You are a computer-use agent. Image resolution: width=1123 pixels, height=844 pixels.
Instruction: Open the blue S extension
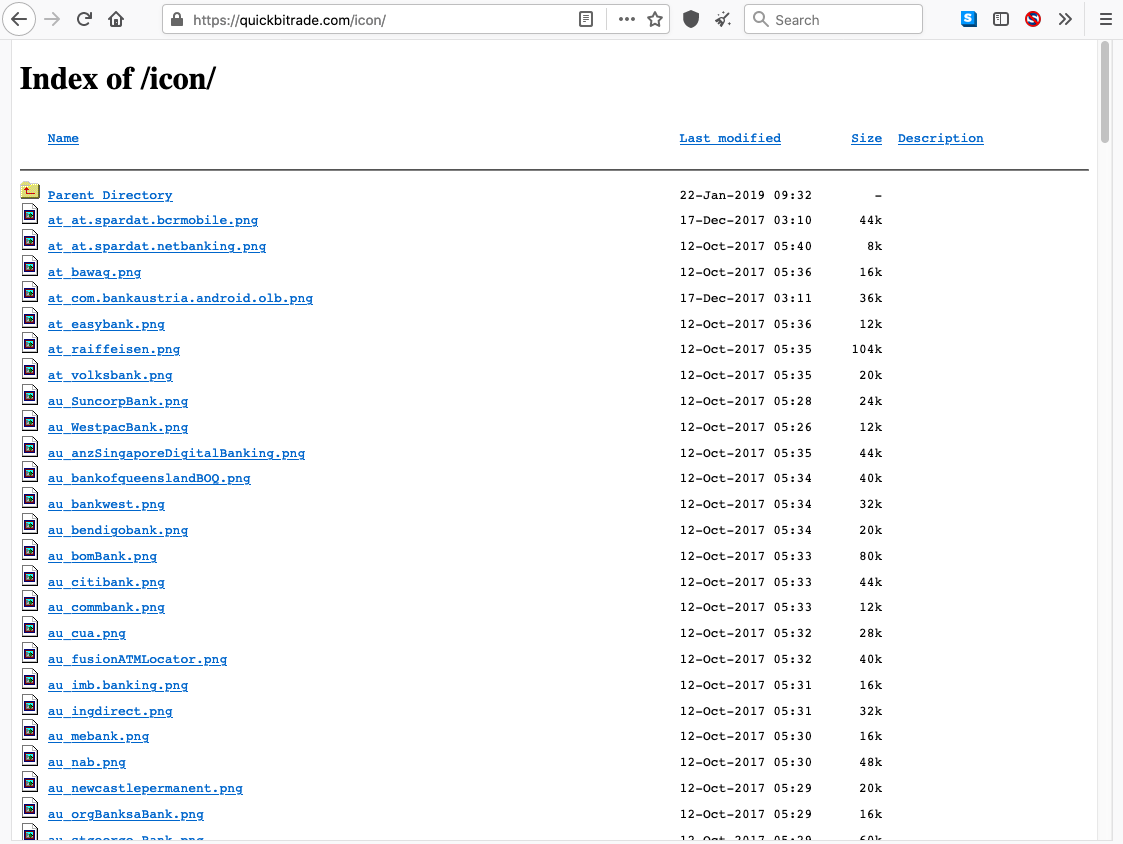click(x=969, y=19)
